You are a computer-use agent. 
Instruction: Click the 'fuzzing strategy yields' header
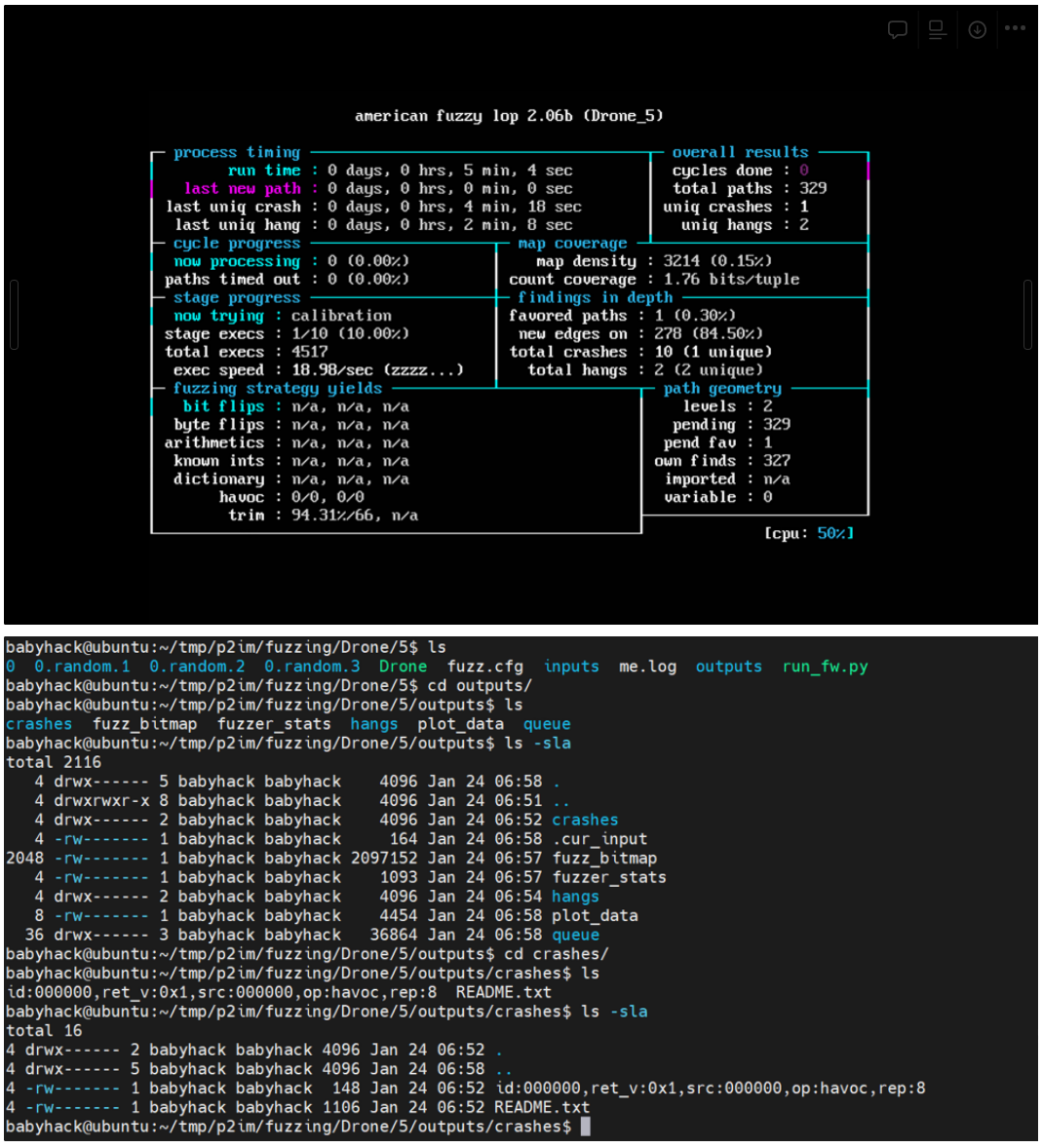pos(278,389)
